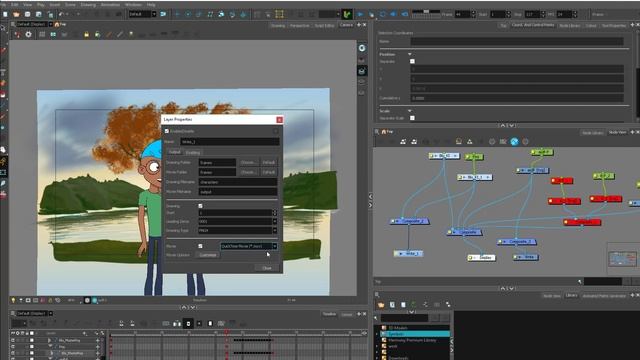Viewport: 640px width, 360px height.
Task: Click the Loop playback icon
Action: click(x=382, y=14)
